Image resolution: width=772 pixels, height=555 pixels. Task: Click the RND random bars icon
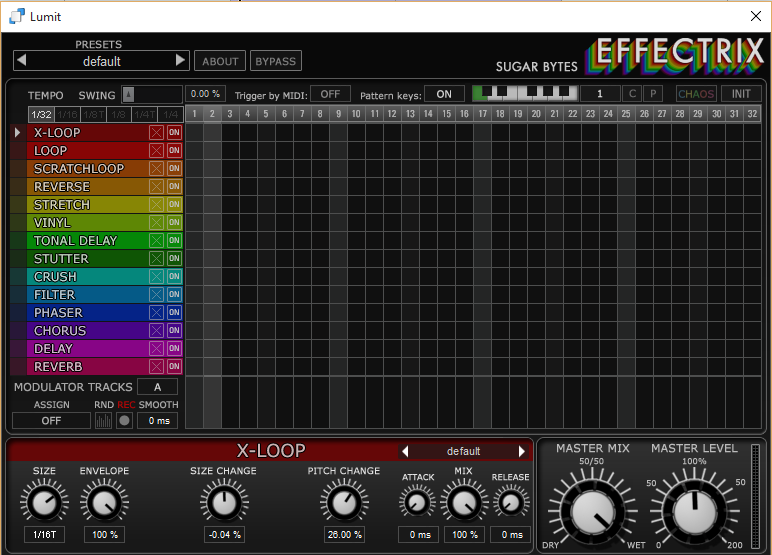click(x=104, y=421)
